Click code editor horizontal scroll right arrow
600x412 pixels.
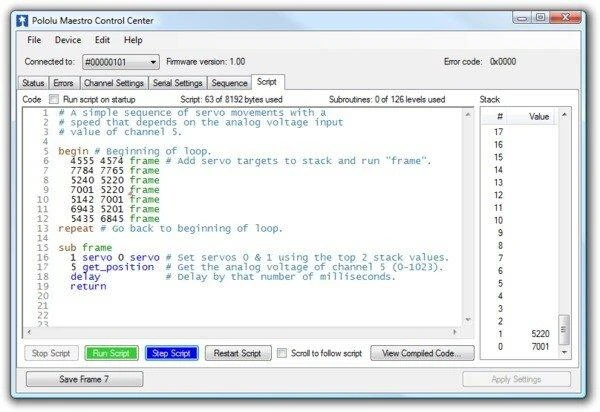point(455,332)
